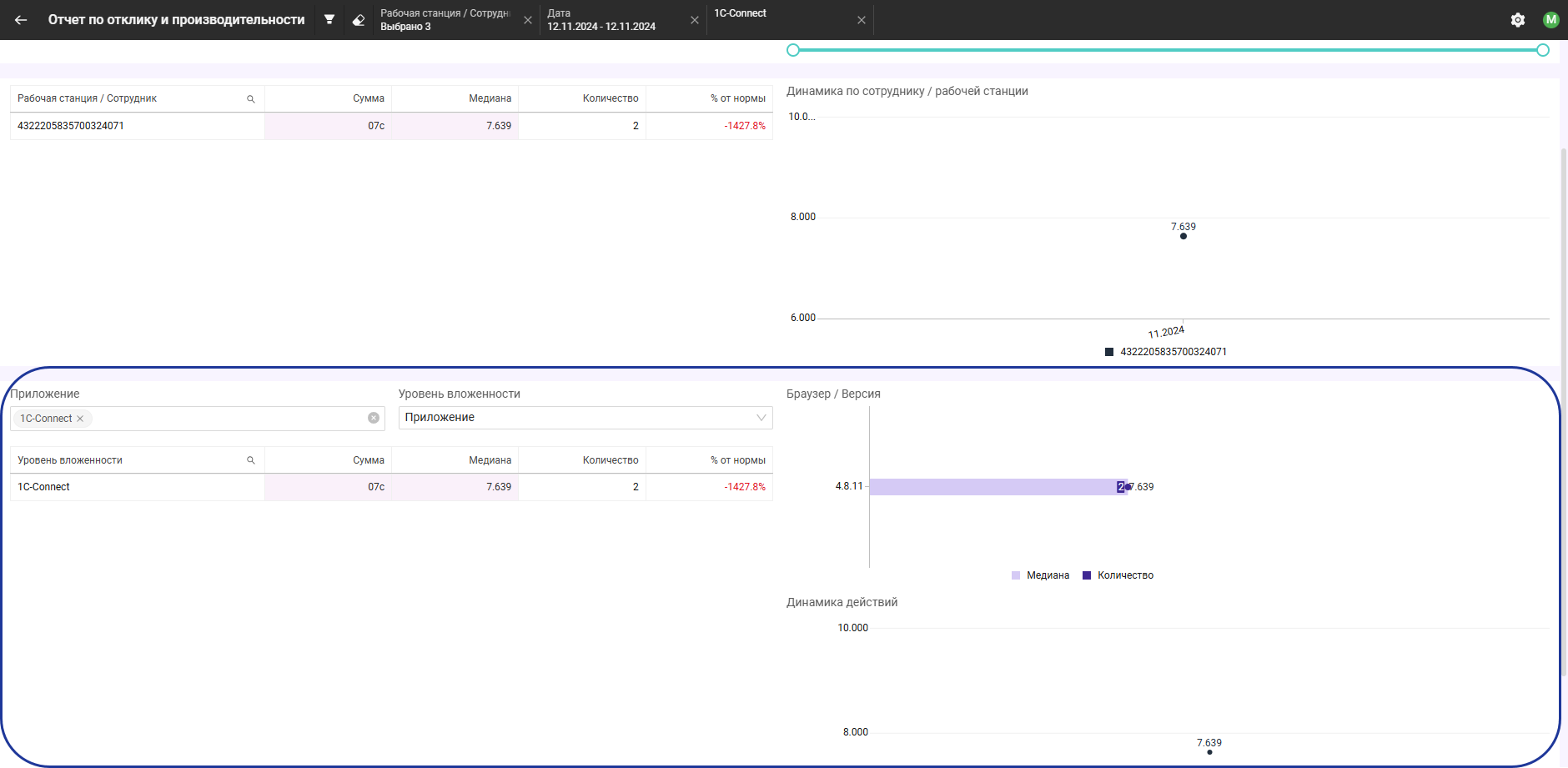This screenshot has height=768, width=1568.
Task: Click -1427.8% value in the top table
Action: tap(745, 126)
